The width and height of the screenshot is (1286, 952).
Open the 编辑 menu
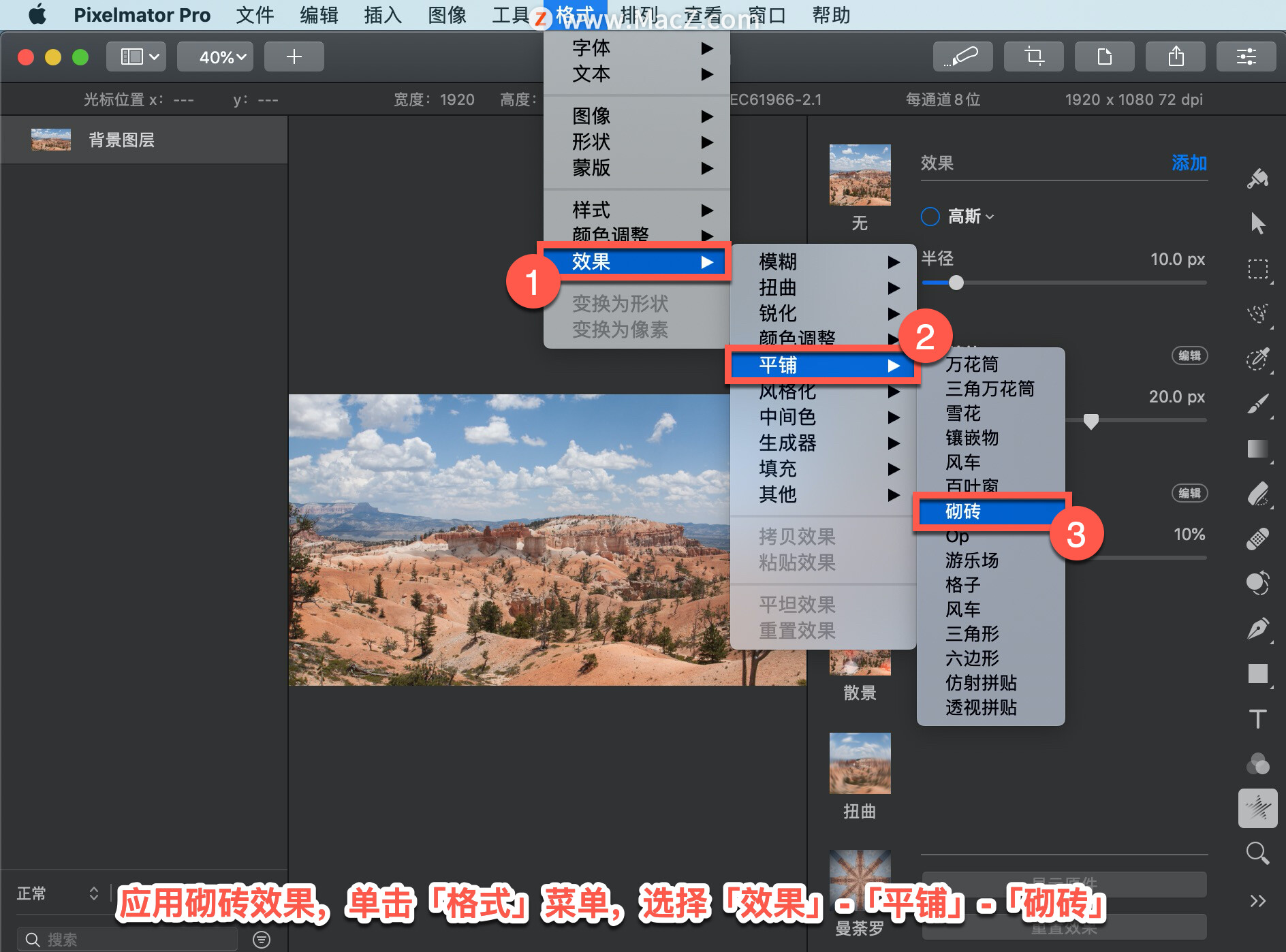[x=319, y=14]
